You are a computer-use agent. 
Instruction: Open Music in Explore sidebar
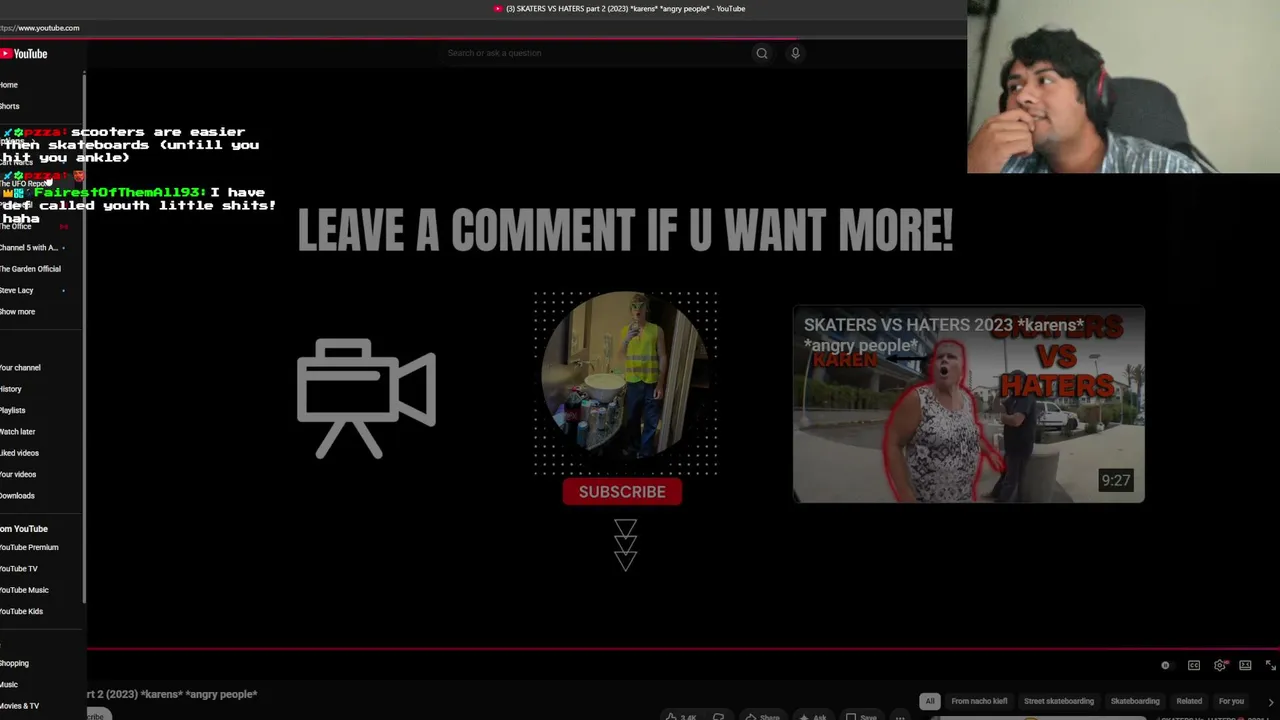(x=9, y=685)
